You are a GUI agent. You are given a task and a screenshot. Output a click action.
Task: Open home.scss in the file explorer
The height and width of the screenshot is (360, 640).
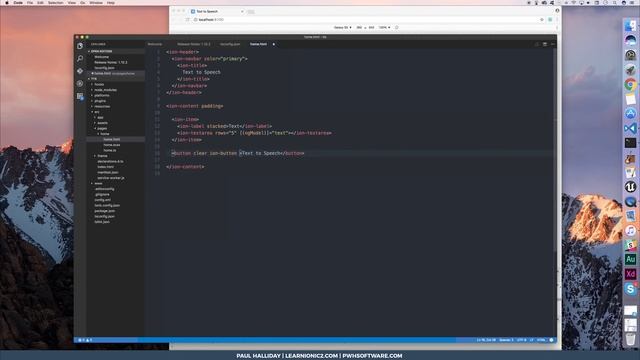click(111, 145)
